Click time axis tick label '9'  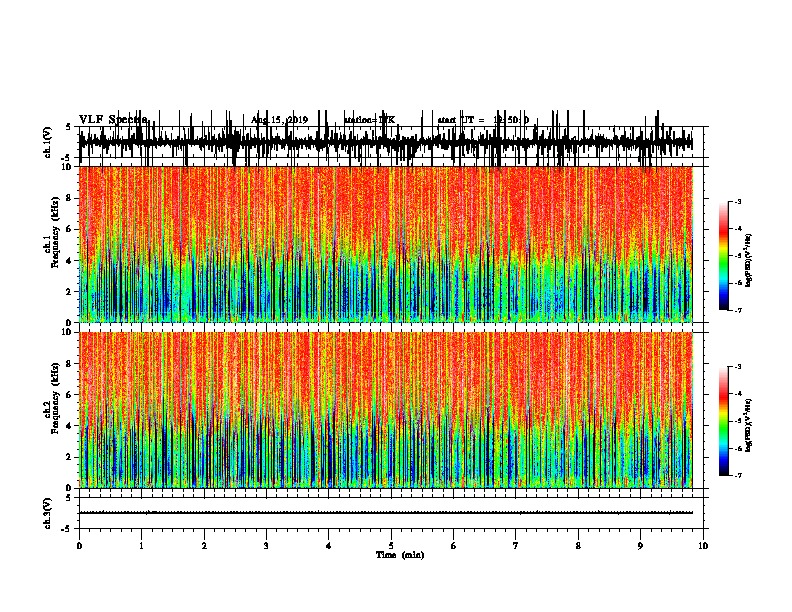[640, 546]
